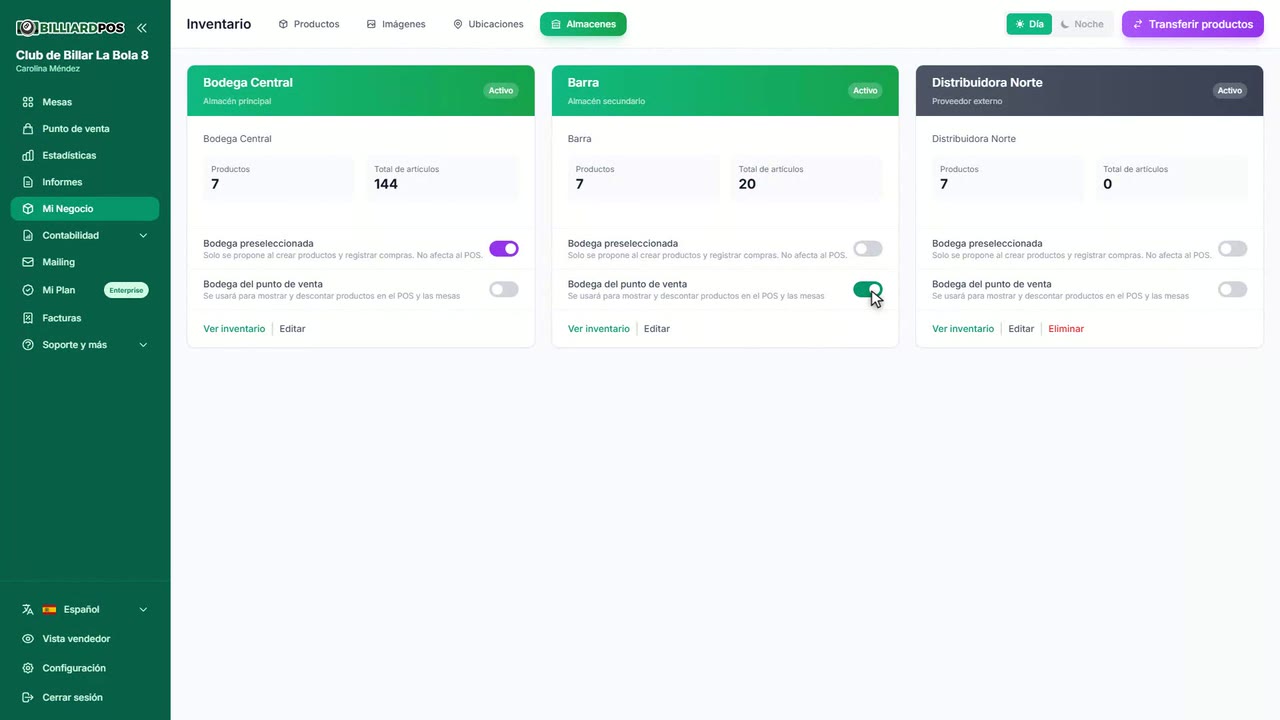
Task: Click Eliminar for Distribuidora Norte
Action: (x=1066, y=329)
